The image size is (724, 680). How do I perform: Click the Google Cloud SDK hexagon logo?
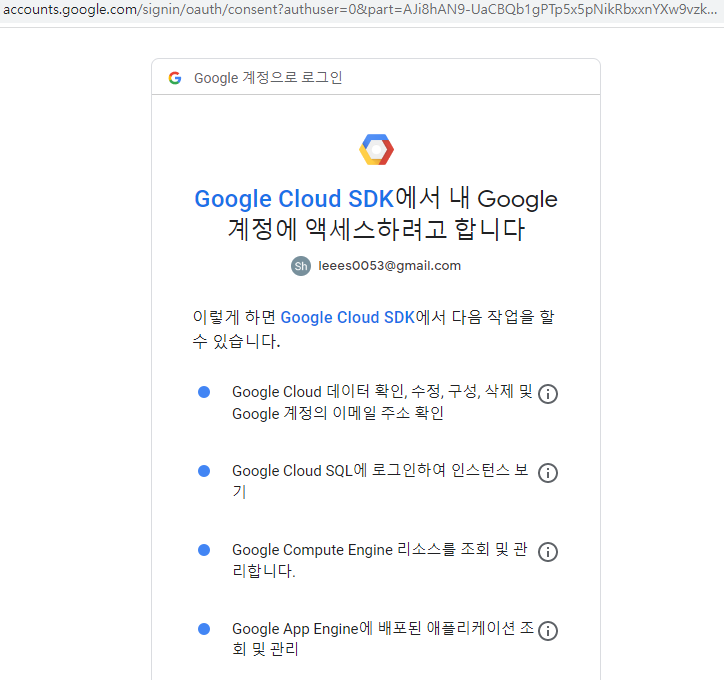pyautogui.click(x=376, y=150)
